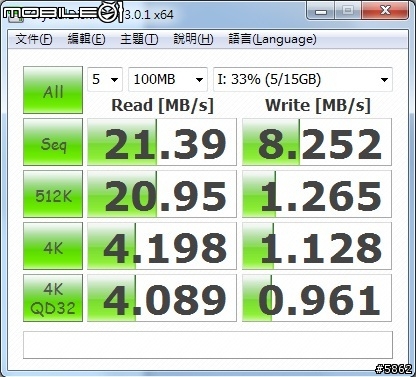Screen dimensions: 416x377
Task: Start the Seq benchmark test
Action: [53, 142]
